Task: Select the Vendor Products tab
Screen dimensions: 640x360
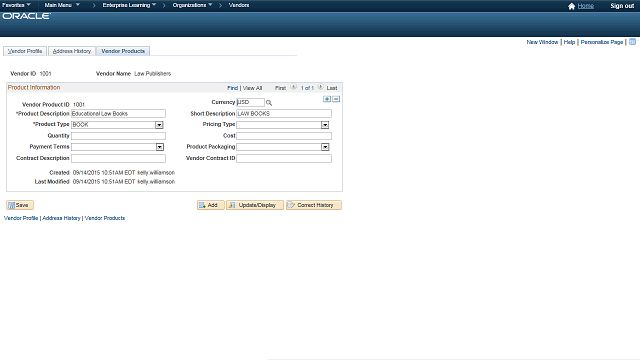Action: [123, 51]
